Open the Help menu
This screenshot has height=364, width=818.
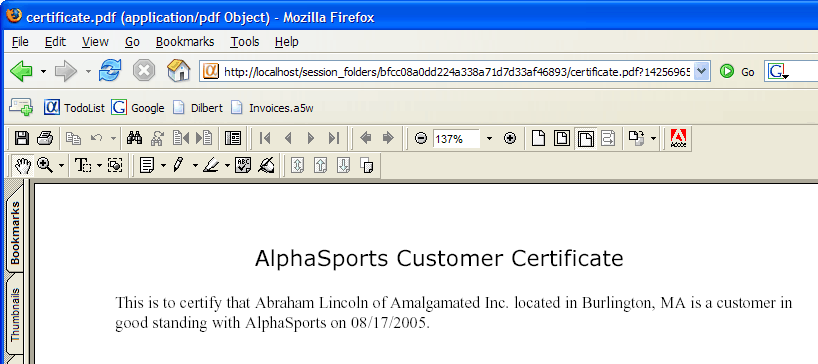pos(287,42)
